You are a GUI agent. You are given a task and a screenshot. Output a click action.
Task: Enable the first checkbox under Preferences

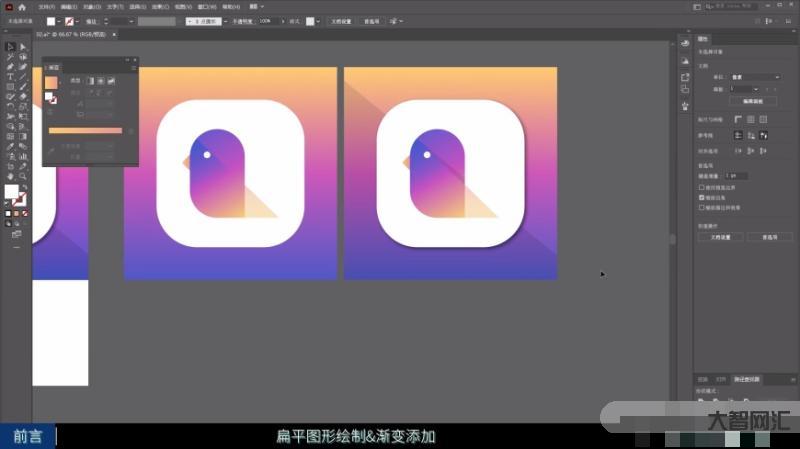pyautogui.click(x=701, y=187)
